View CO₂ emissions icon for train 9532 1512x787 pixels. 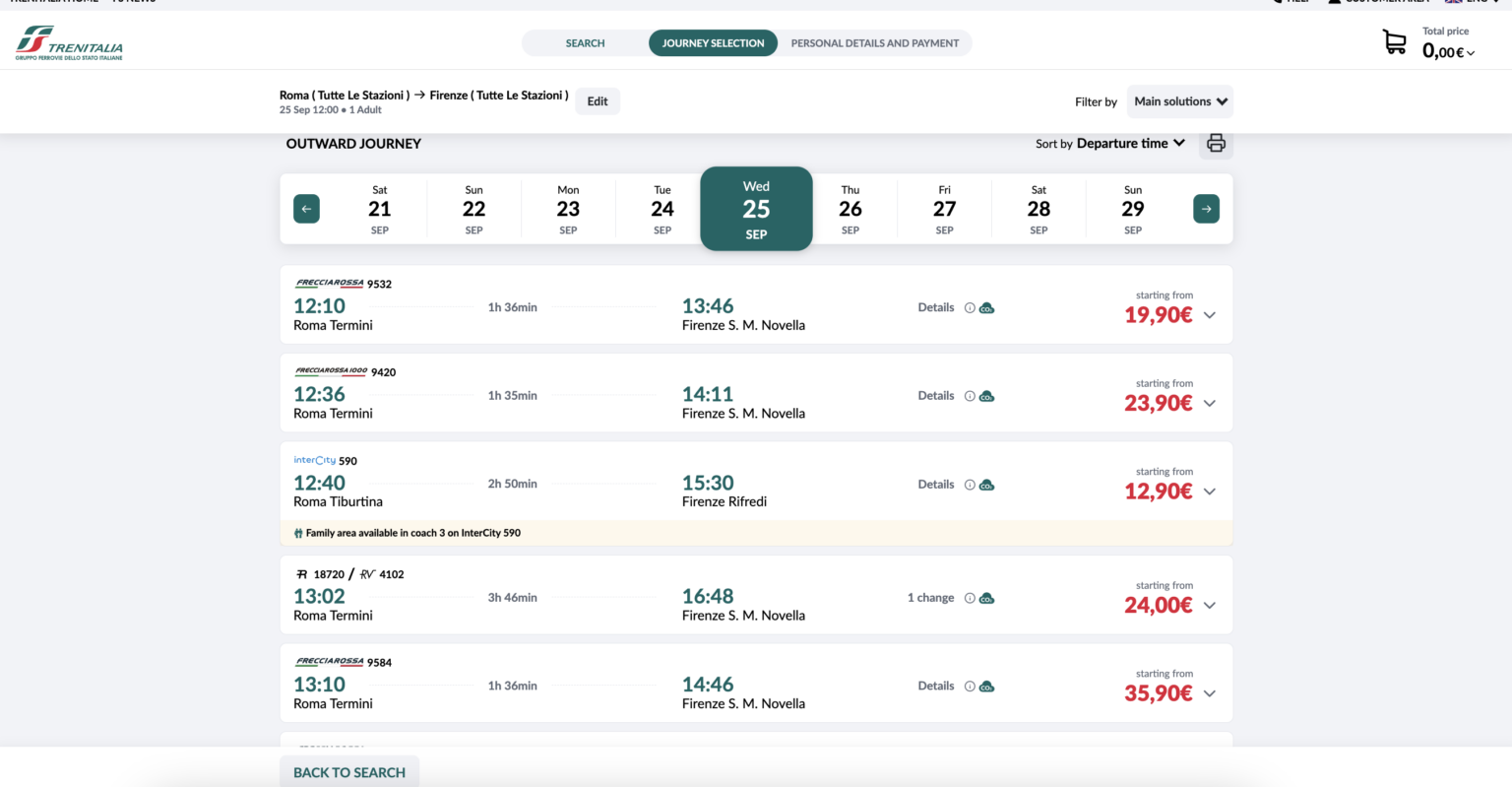pos(985,307)
